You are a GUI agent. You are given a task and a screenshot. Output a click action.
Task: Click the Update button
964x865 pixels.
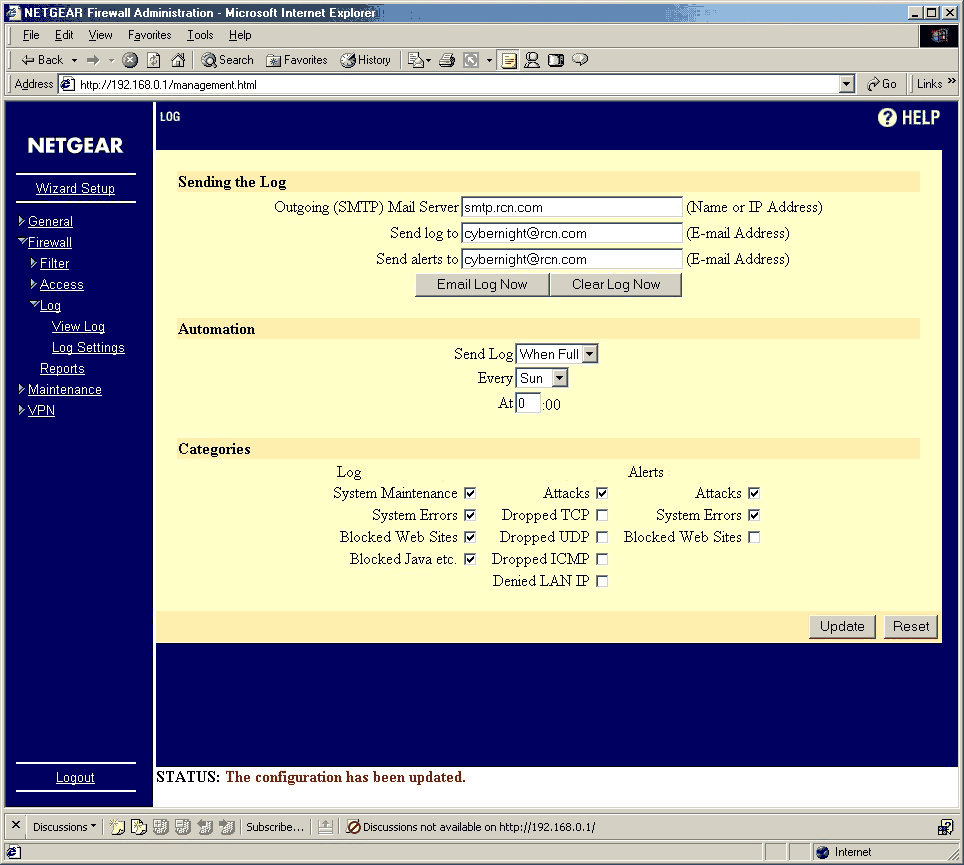842,626
